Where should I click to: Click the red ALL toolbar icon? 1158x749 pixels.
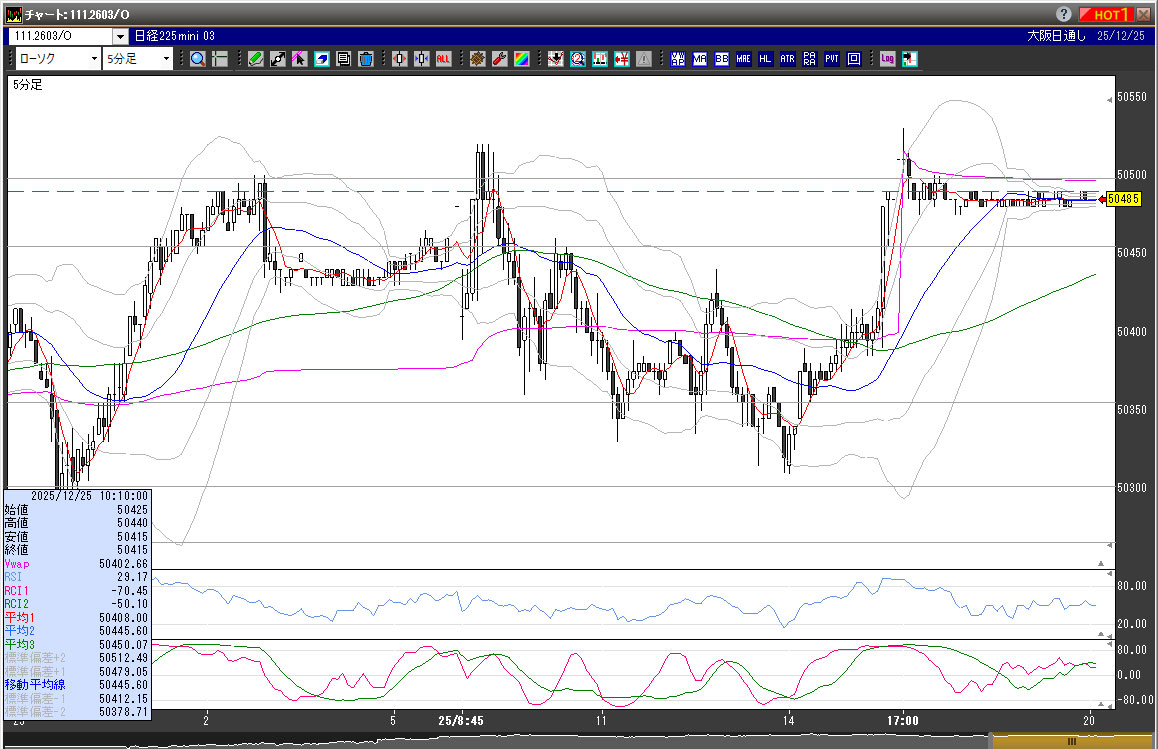[x=443, y=59]
